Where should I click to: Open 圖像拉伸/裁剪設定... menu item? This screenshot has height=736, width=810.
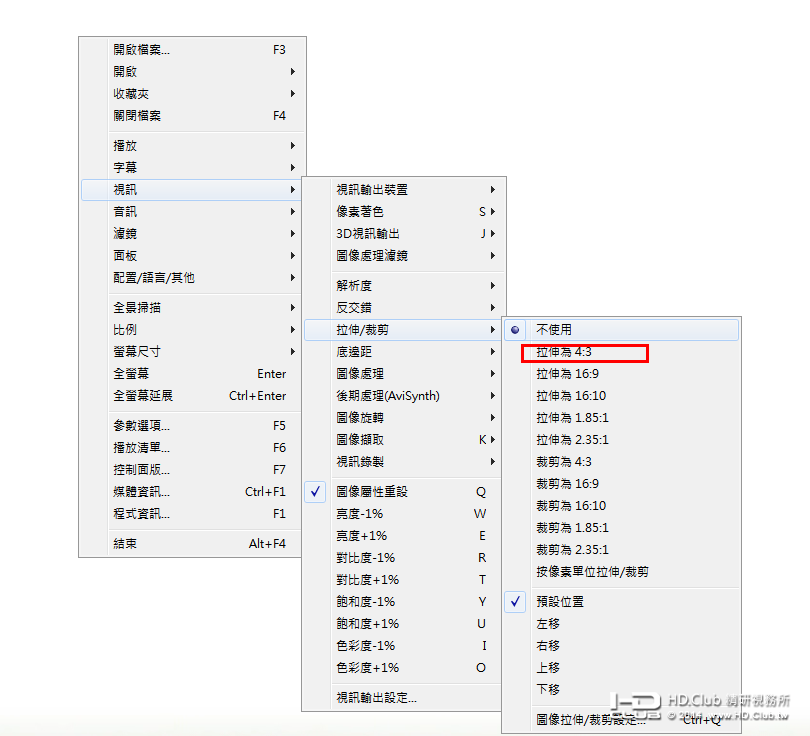coord(621,719)
